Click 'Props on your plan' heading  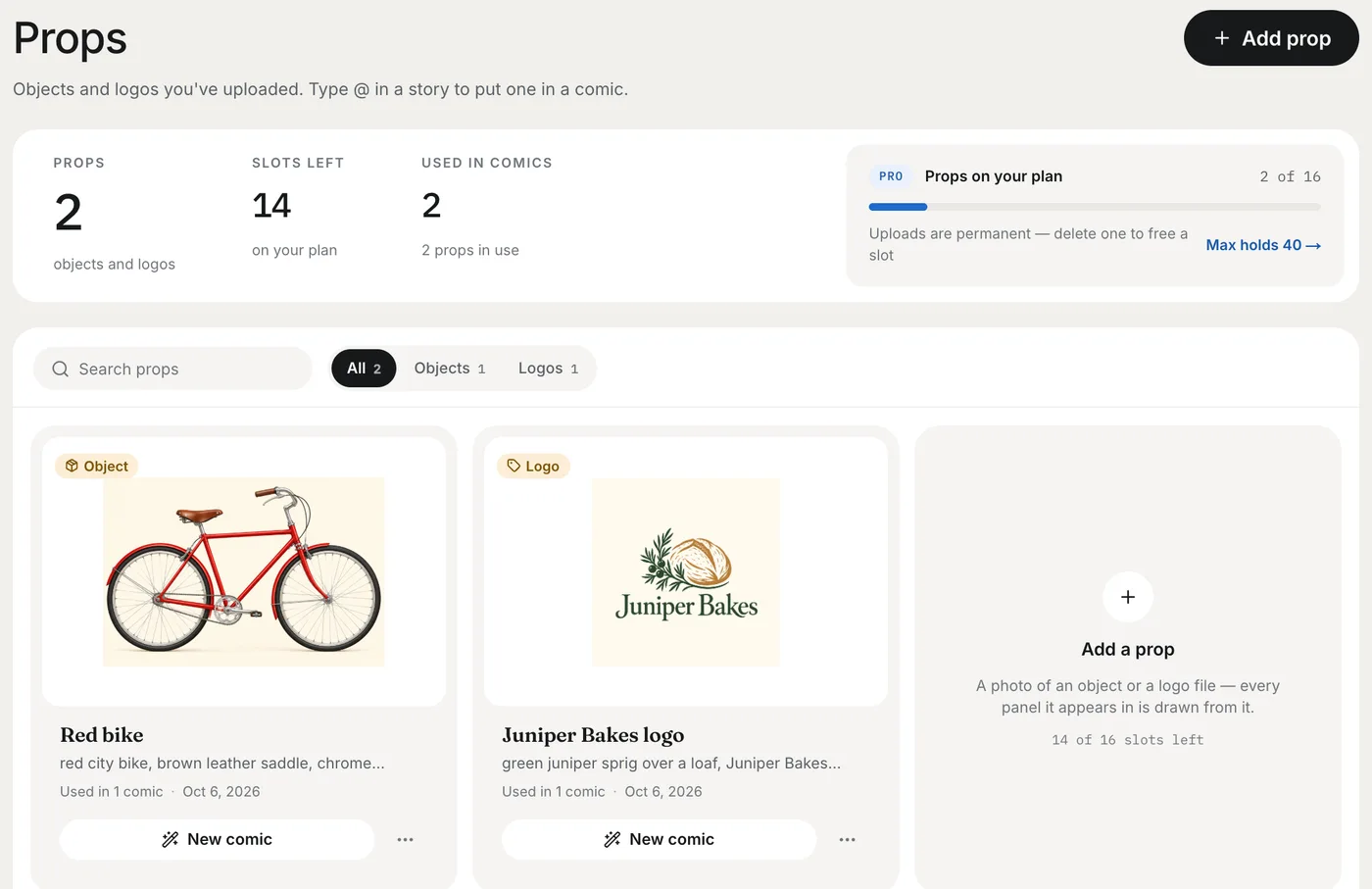(994, 176)
